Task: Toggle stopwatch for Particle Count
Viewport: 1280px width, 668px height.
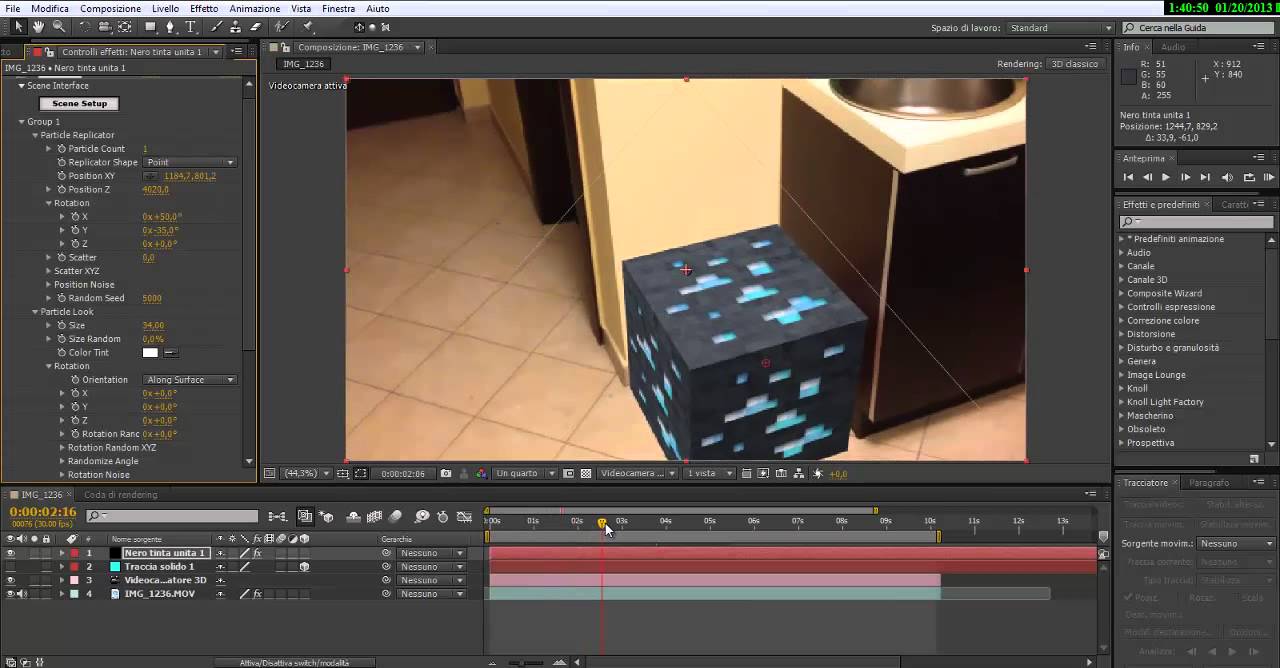Action: coord(61,149)
